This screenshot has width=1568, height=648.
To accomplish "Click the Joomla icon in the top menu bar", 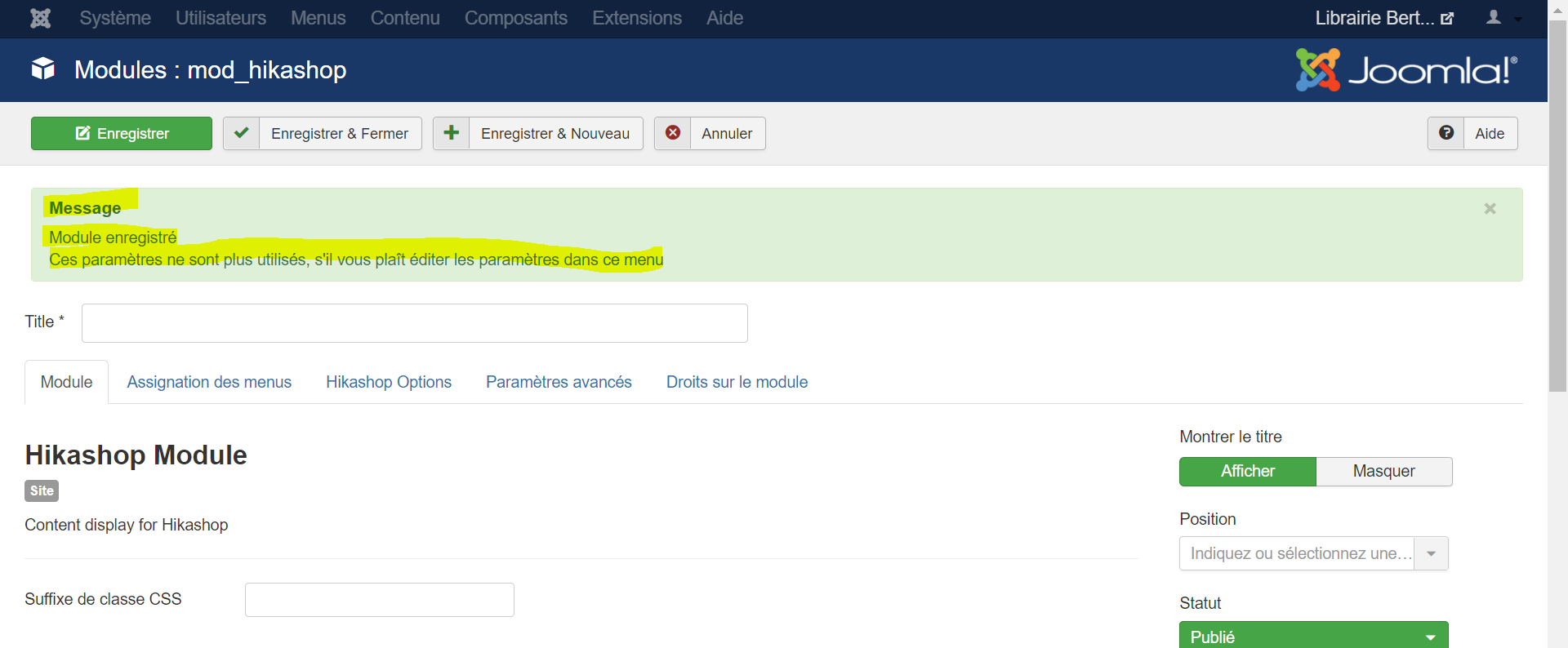I will click(40, 18).
